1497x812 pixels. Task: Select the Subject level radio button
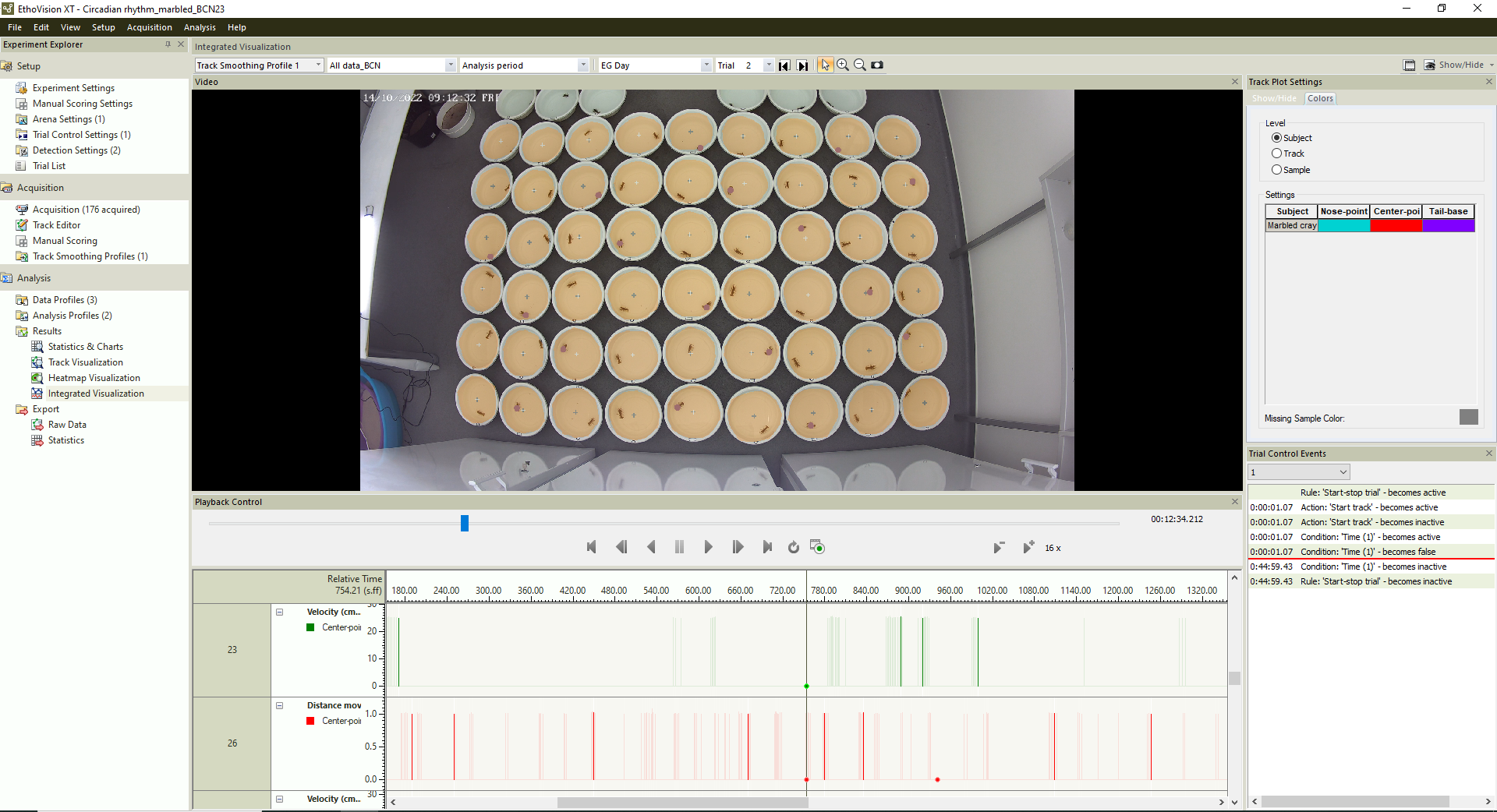[x=1276, y=138]
